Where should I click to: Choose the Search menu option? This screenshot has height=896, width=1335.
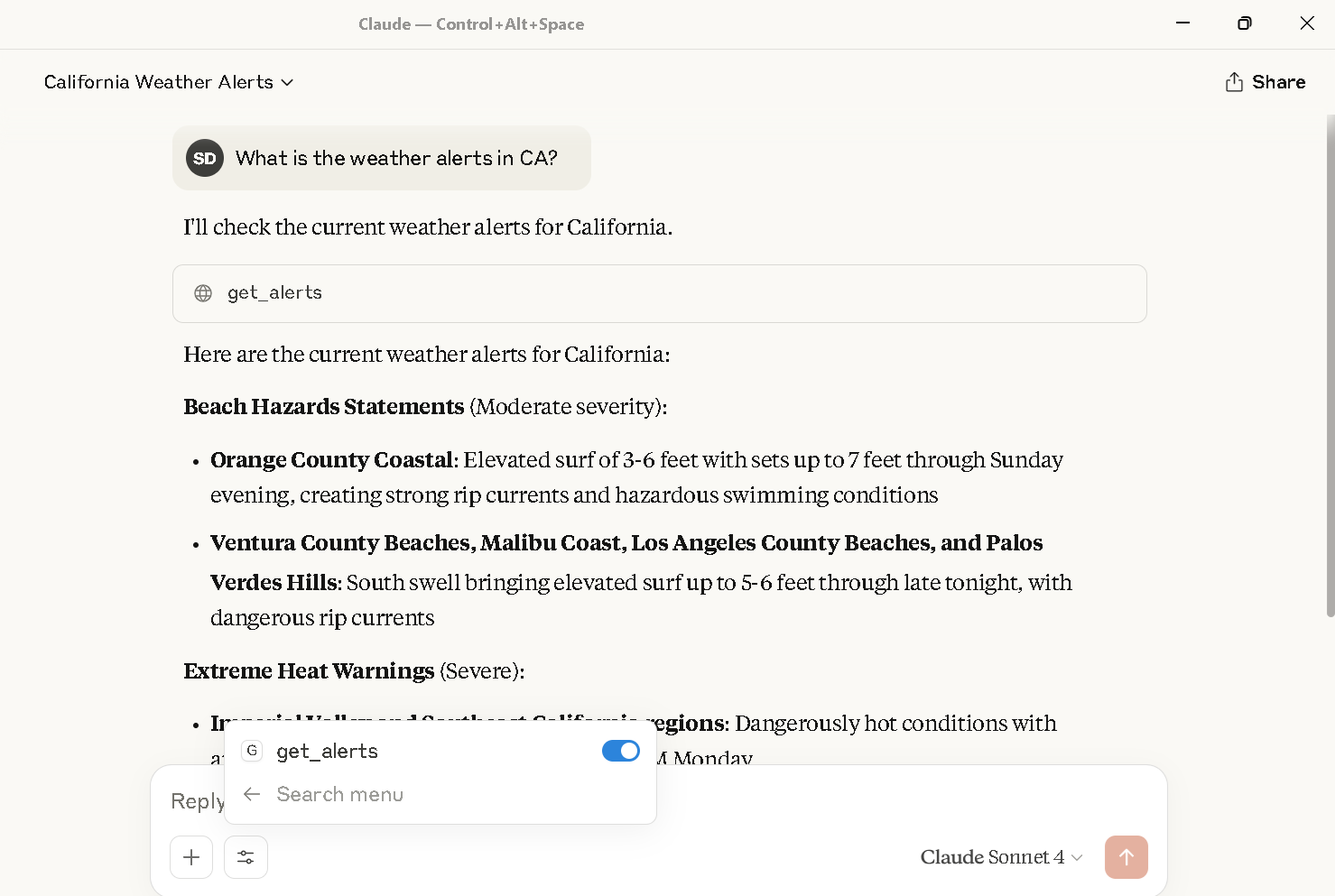[x=340, y=794]
